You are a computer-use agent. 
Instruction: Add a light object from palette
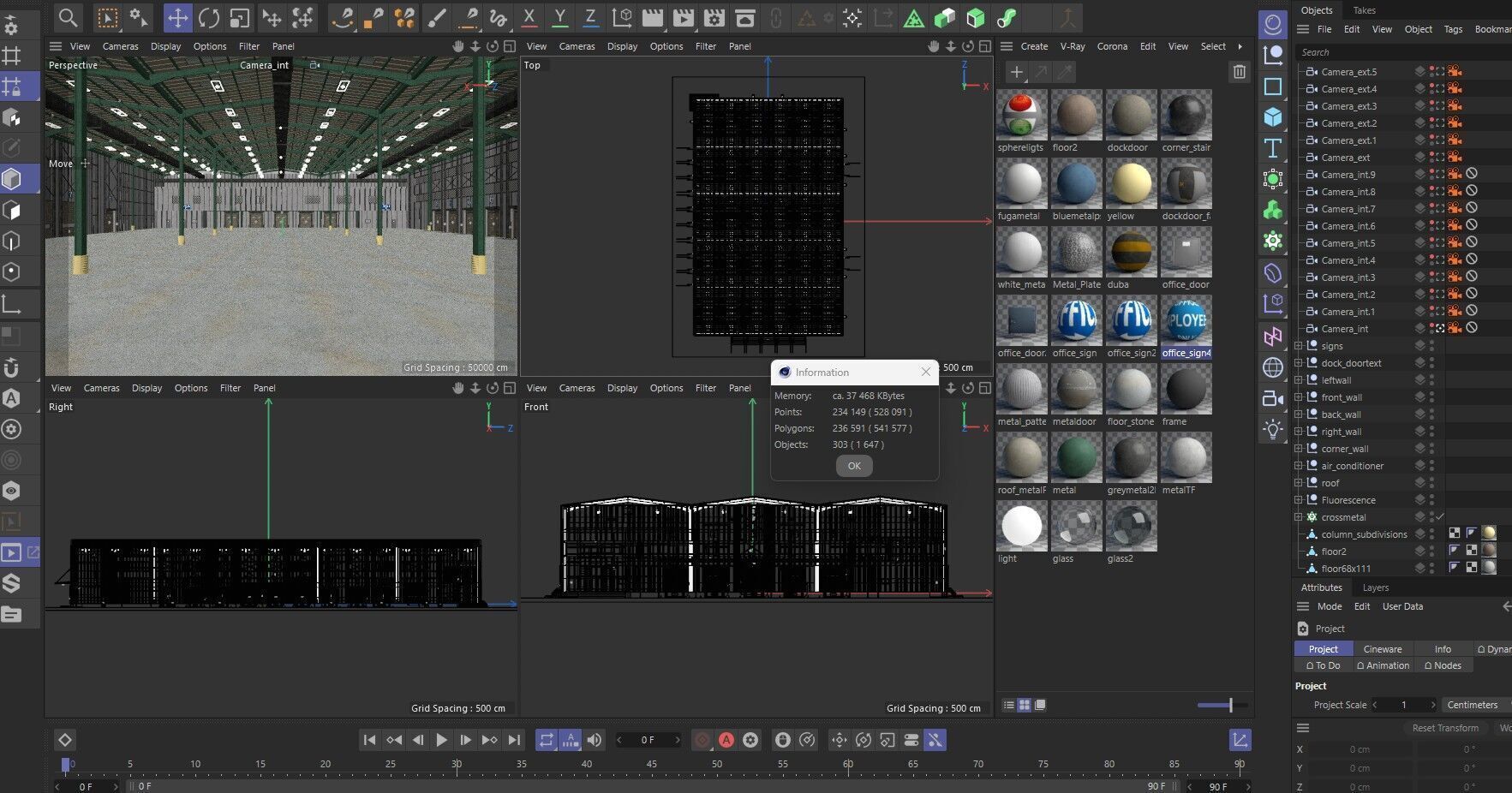pos(1273,429)
